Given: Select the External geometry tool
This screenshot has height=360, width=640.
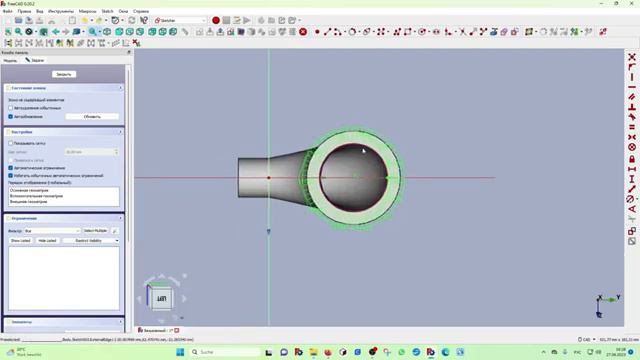Looking at the screenshot, I should 494,32.
